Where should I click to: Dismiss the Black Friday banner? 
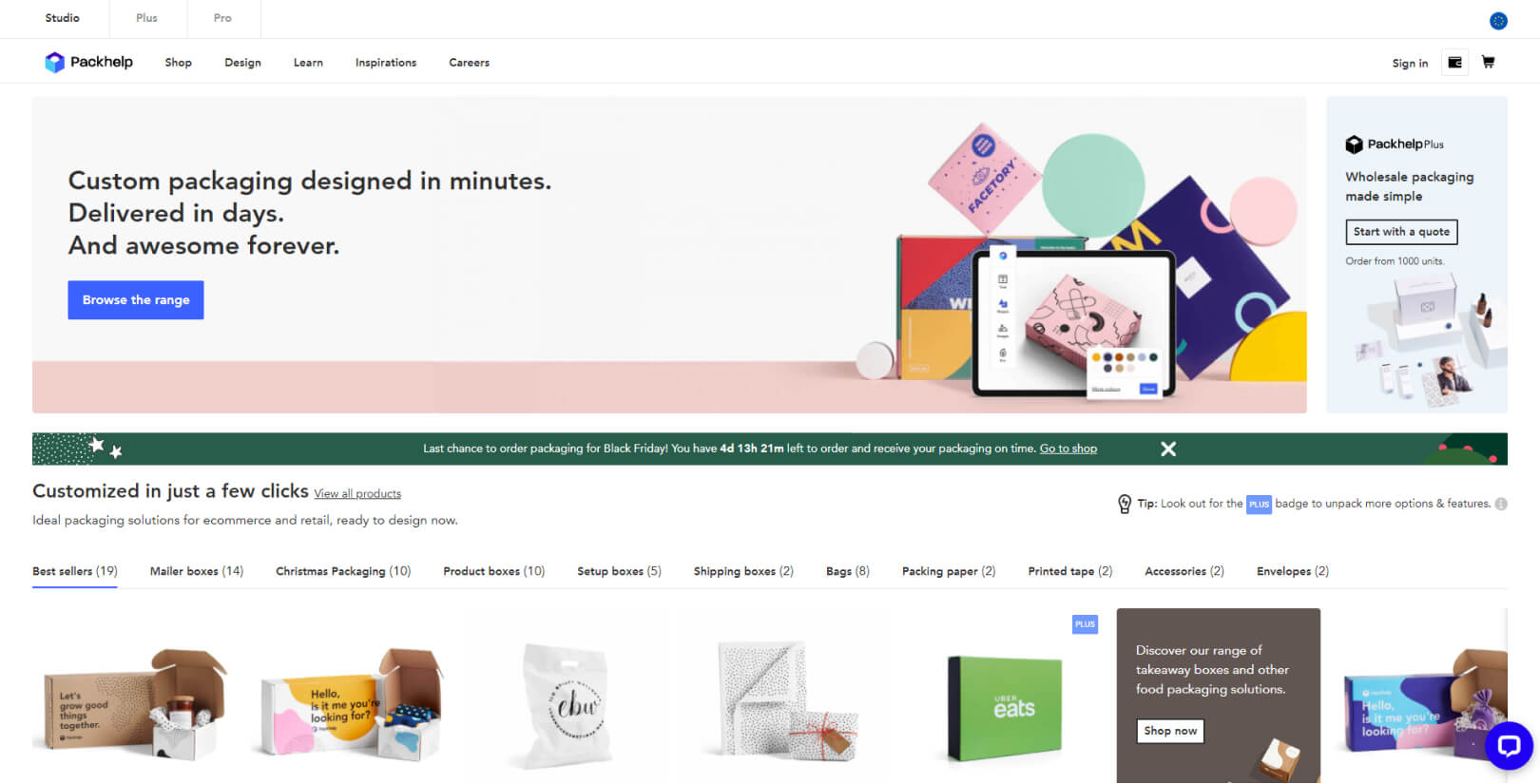[x=1168, y=449]
